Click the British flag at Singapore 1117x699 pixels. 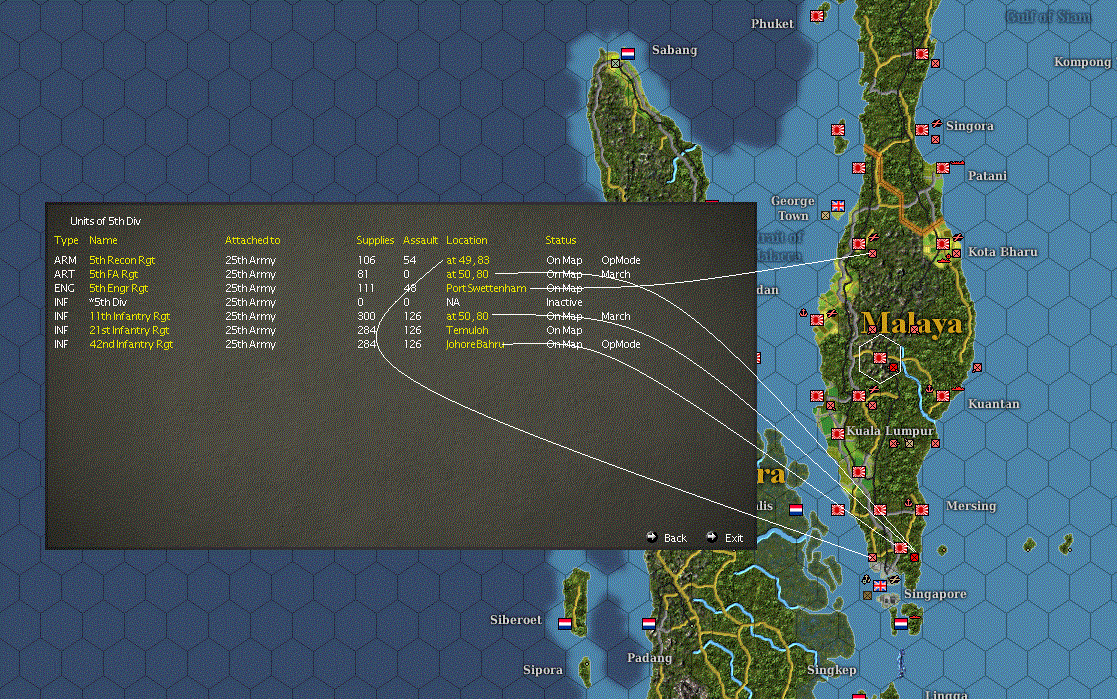[x=880, y=586]
